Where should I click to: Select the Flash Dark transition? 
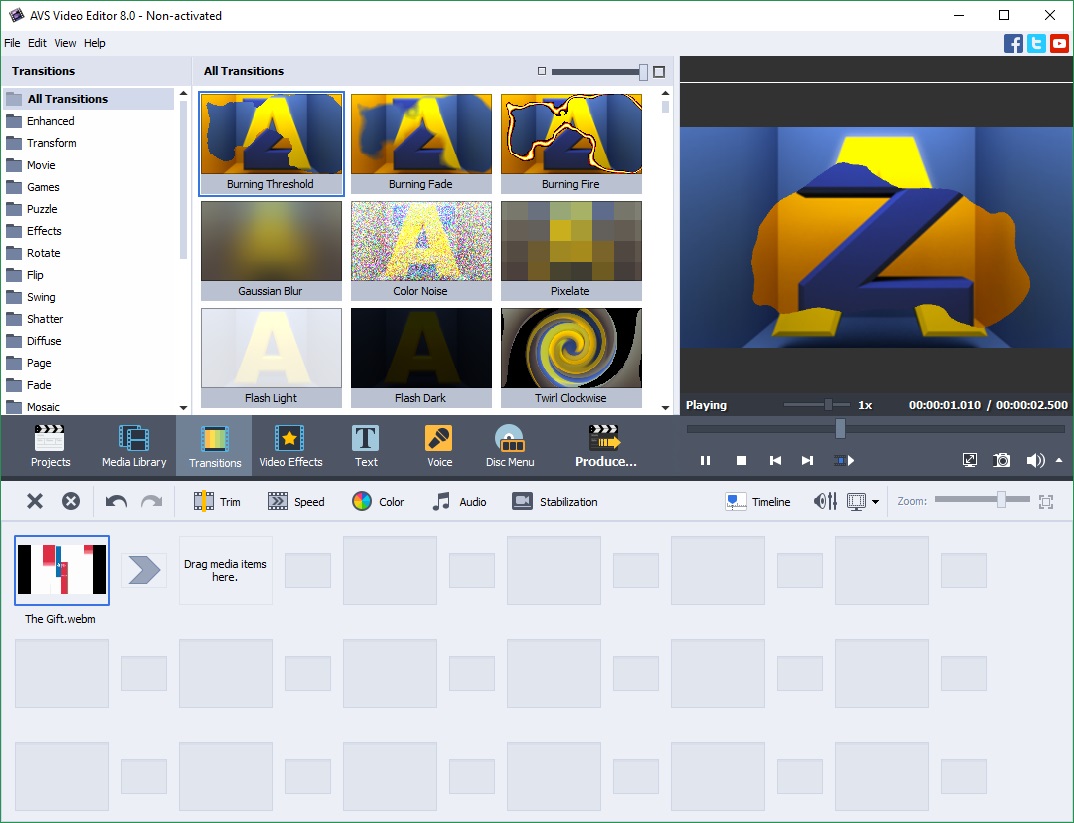[x=421, y=357]
